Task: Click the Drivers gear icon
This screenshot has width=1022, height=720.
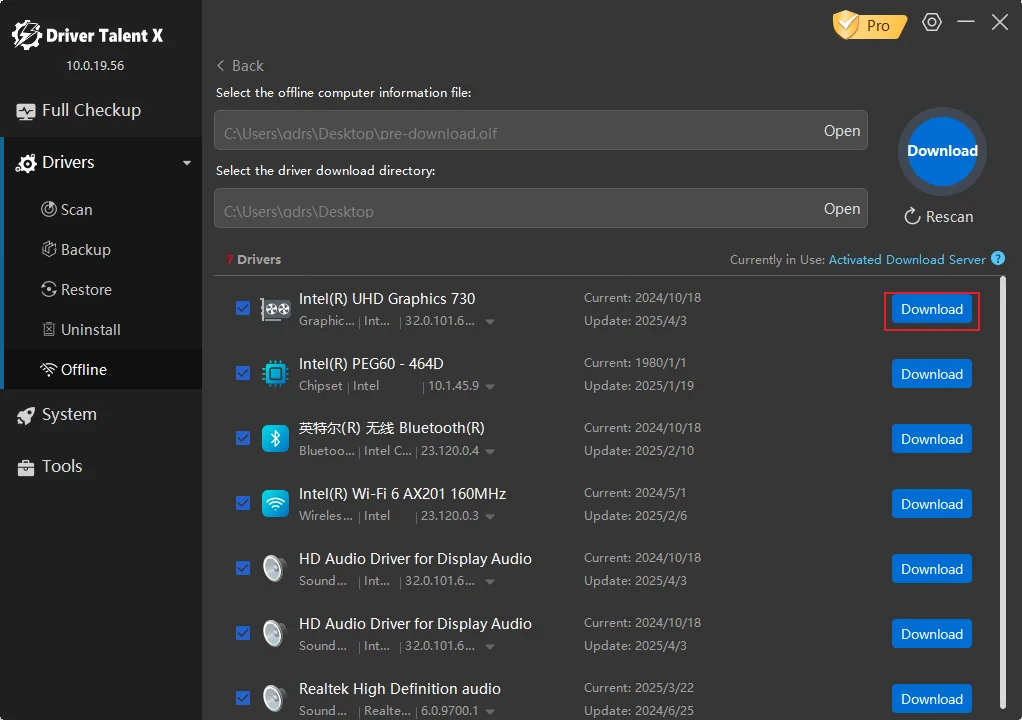Action: 26,163
